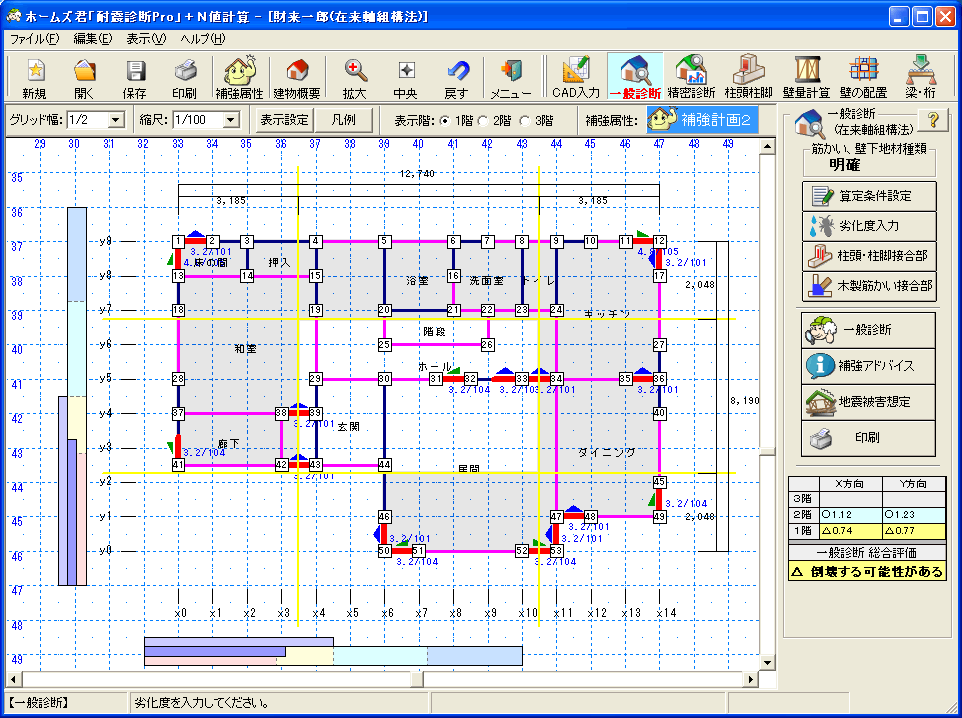Viewport: 962px width, 718px height.
Task: Click the 壁量計算 toolbar icon
Action: (805, 78)
